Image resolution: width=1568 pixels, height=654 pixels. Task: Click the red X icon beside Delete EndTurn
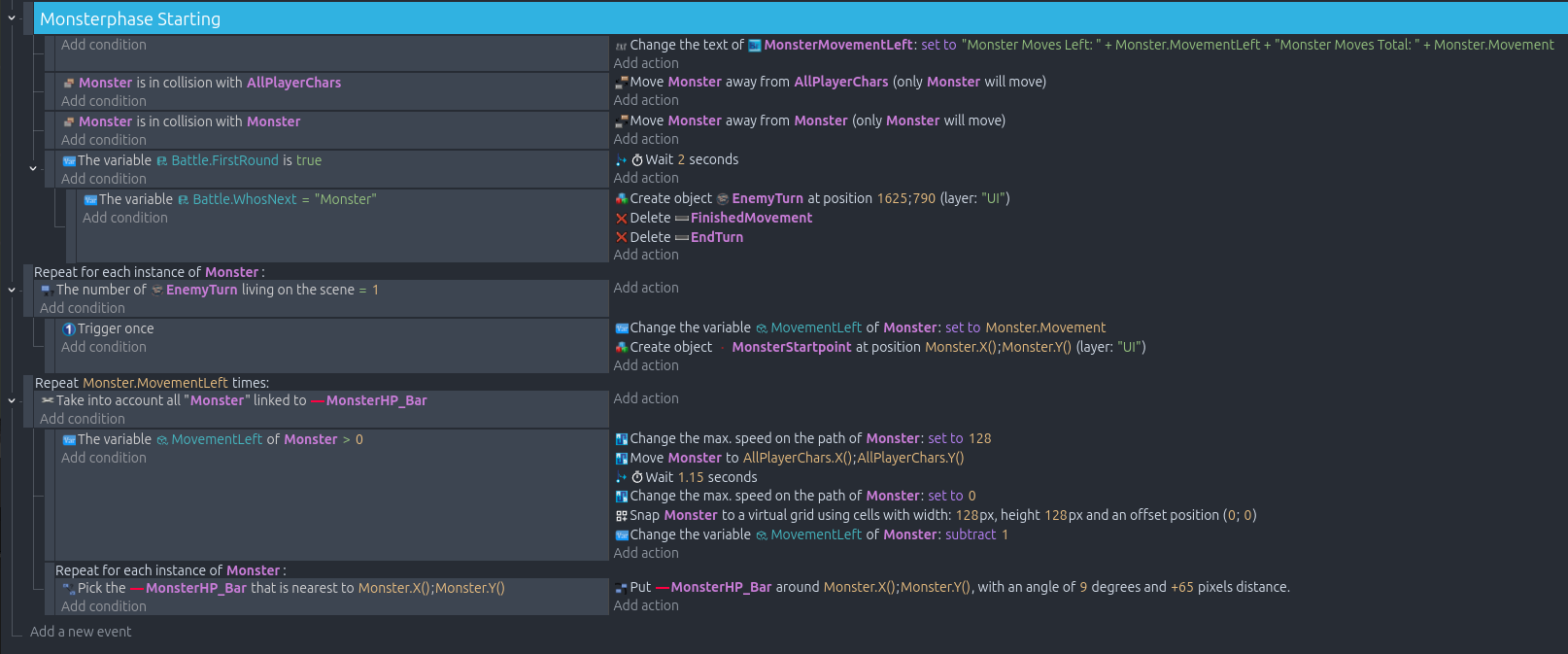(621, 238)
